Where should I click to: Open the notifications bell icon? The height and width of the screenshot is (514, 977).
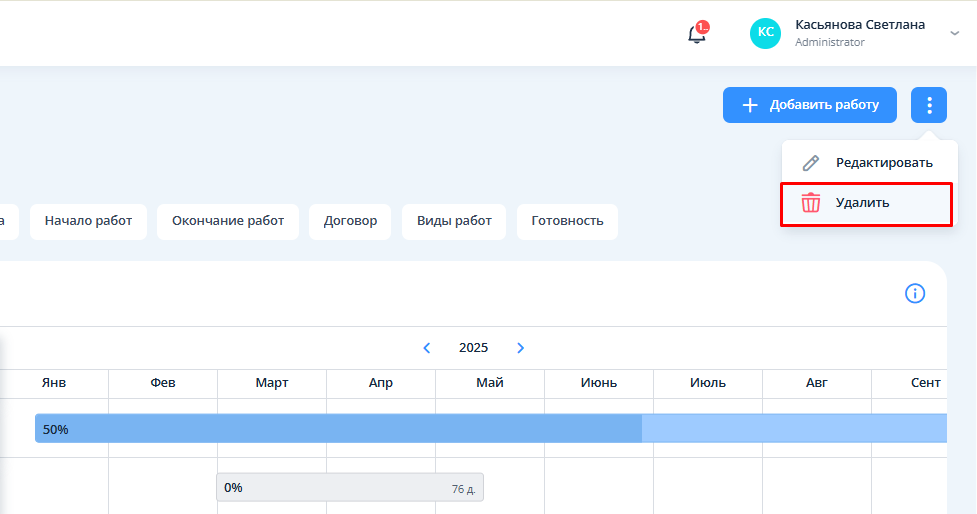(x=696, y=34)
